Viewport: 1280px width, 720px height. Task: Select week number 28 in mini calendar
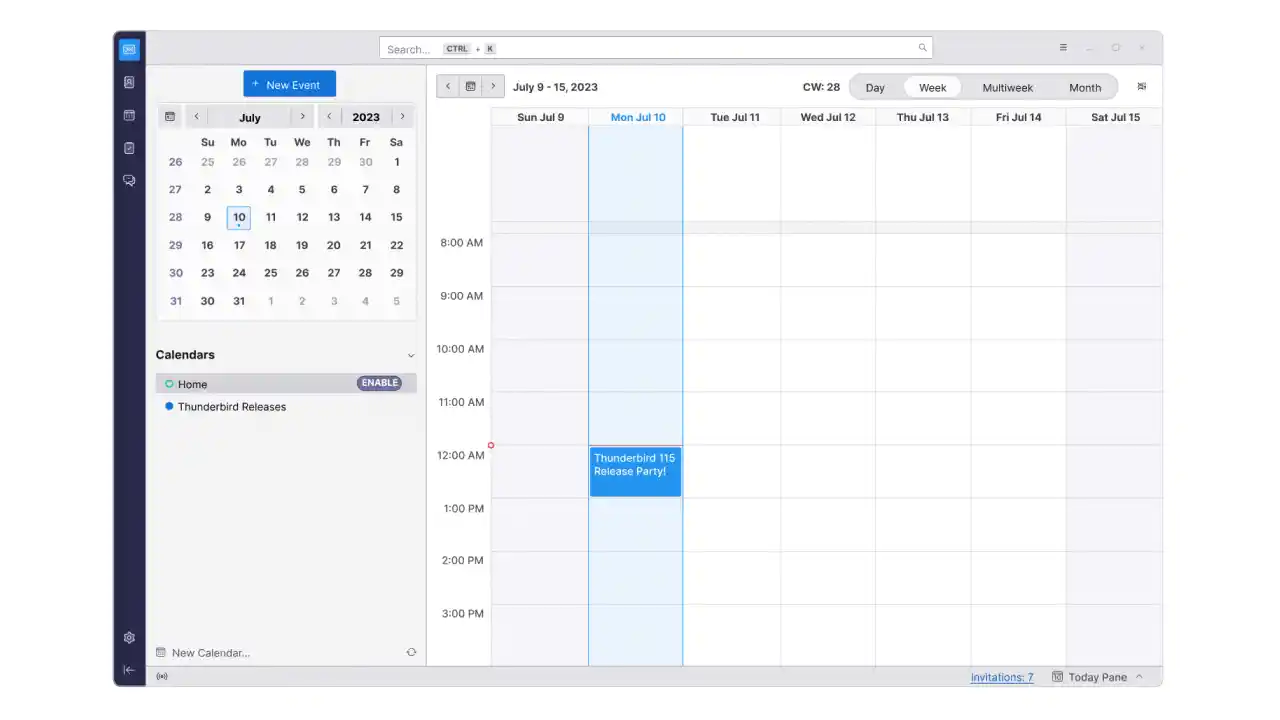175,217
